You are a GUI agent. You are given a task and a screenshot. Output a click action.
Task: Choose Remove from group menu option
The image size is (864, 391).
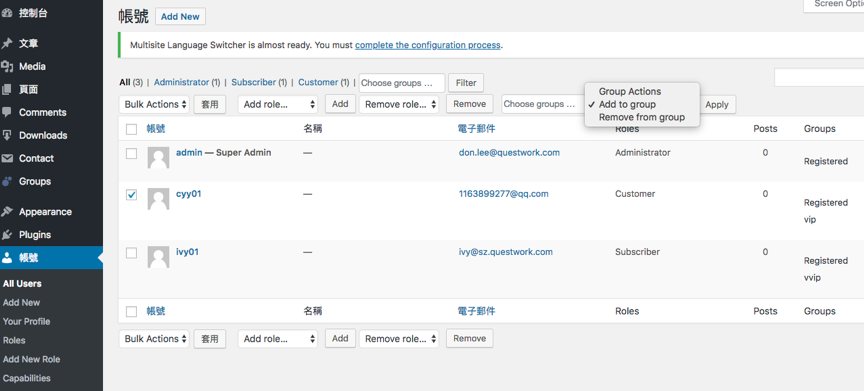(x=642, y=117)
